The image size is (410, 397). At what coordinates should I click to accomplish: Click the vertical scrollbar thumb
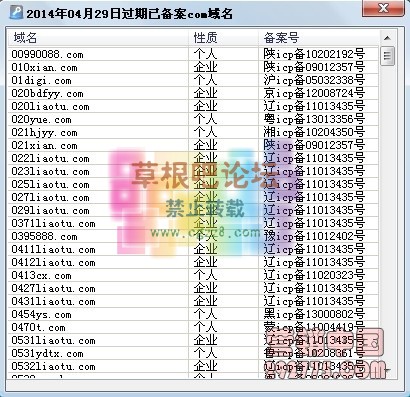coord(387,56)
